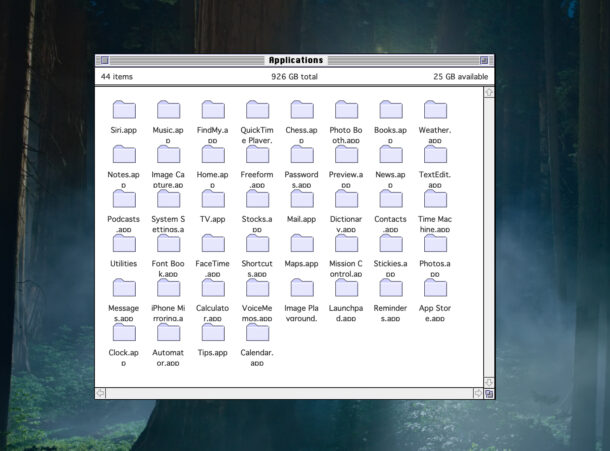Viewport: 610px width, 451px height.
Task: Select the Calendar.app folder icon
Action: point(257,332)
